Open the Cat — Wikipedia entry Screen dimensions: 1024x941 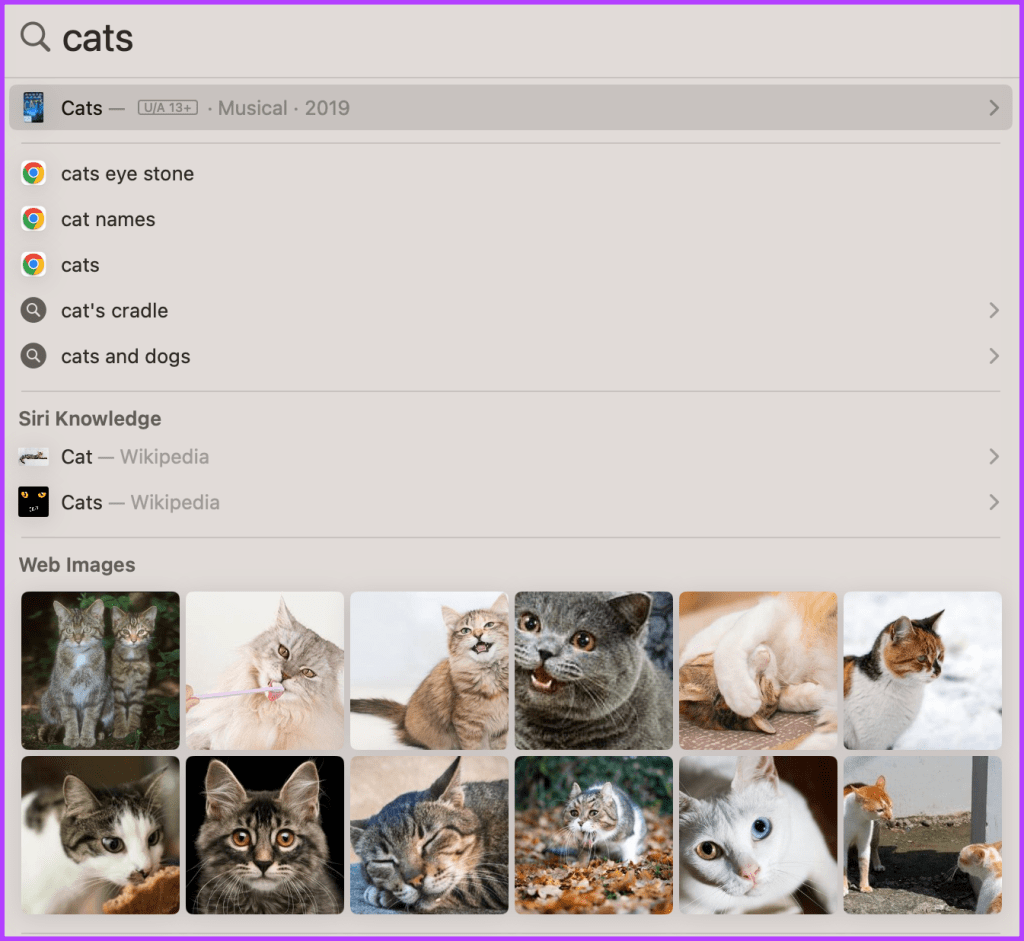pos(135,456)
